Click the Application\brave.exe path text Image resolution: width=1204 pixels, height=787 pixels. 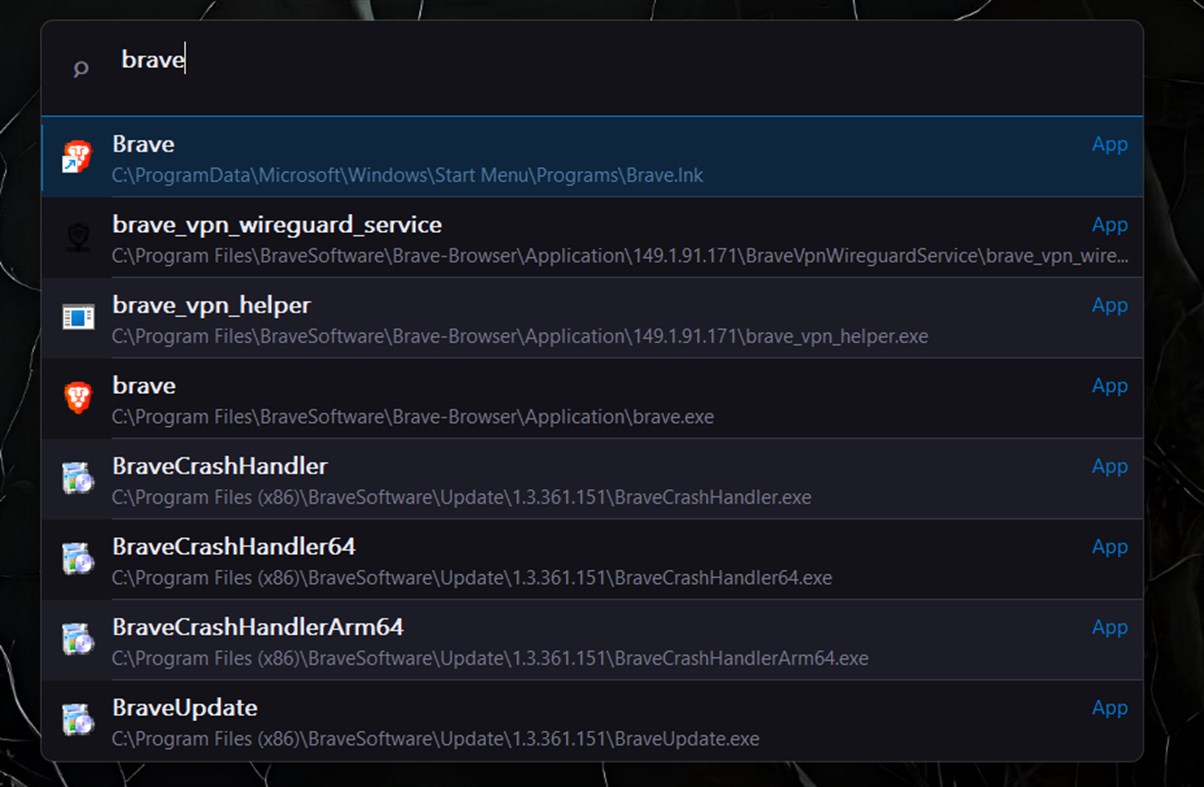[412, 417]
